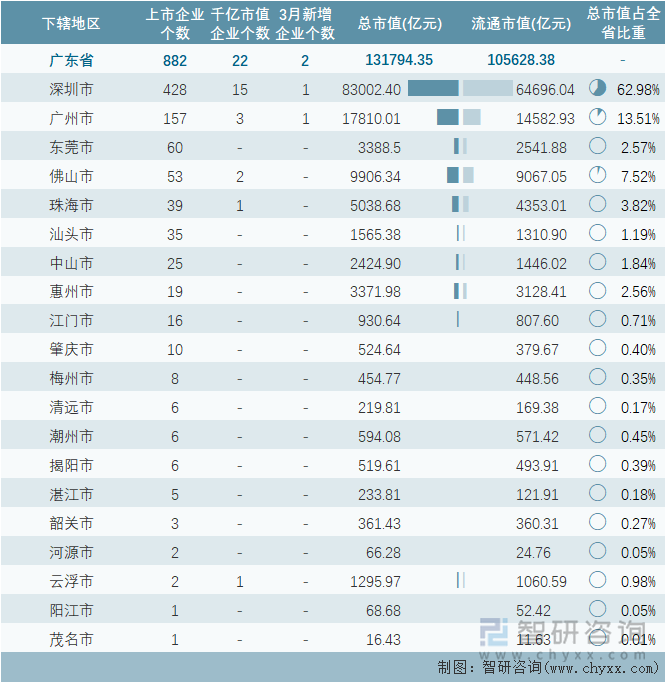The width and height of the screenshot is (665, 682).
Task: Click the total value 131794.35
Action: [x=399, y=60]
